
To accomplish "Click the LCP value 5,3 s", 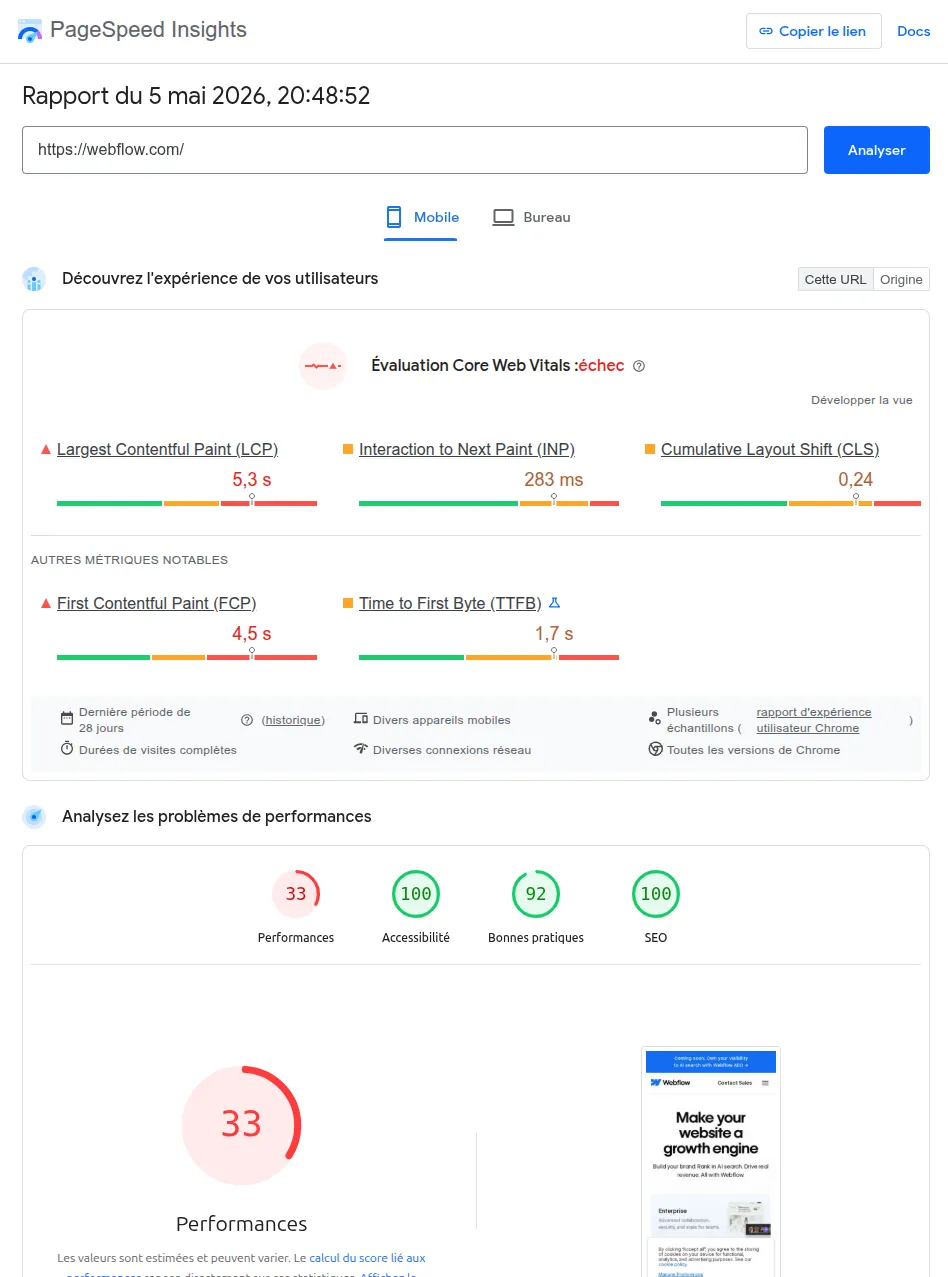I will pyautogui.click(x=252, y=480).
